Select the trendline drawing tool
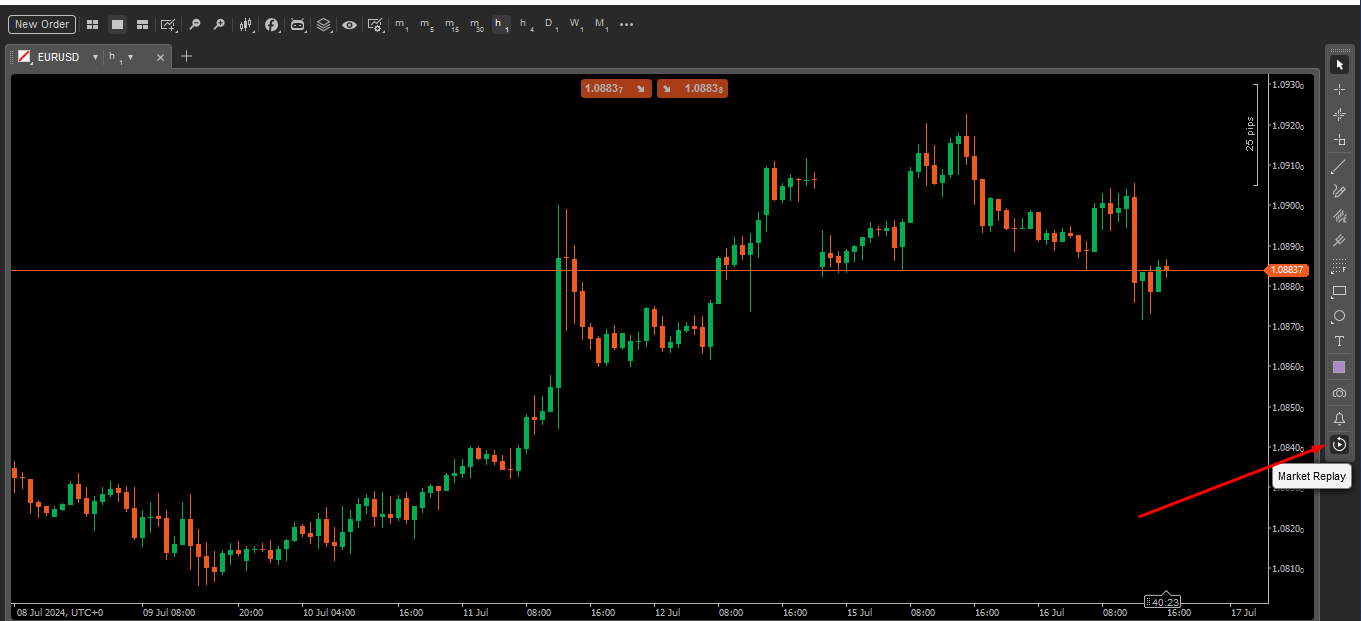The image size is (1361, 621). [1338, 166]
